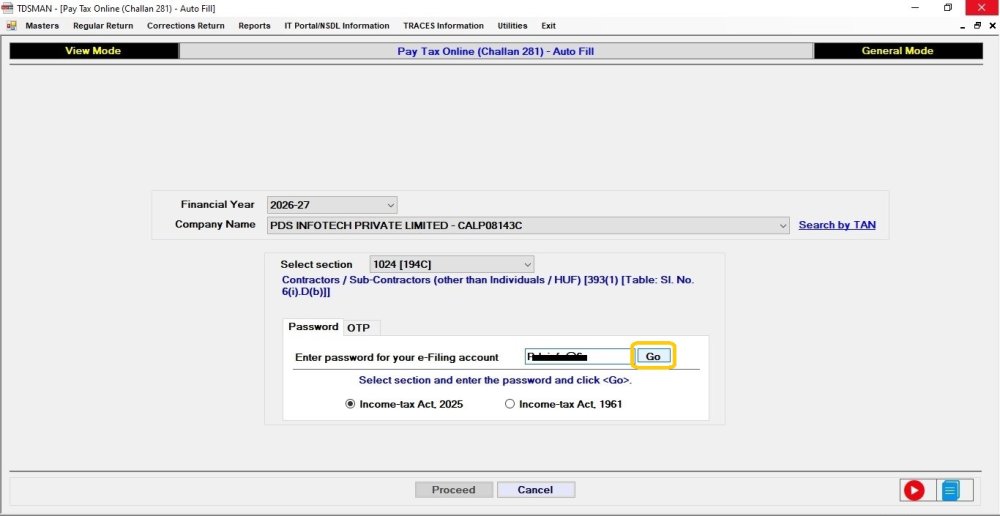Image resolution: width=1000 pixels, height=516 pixels.
Task: Click the 'Financial Year' label
Action: [217, 205]
